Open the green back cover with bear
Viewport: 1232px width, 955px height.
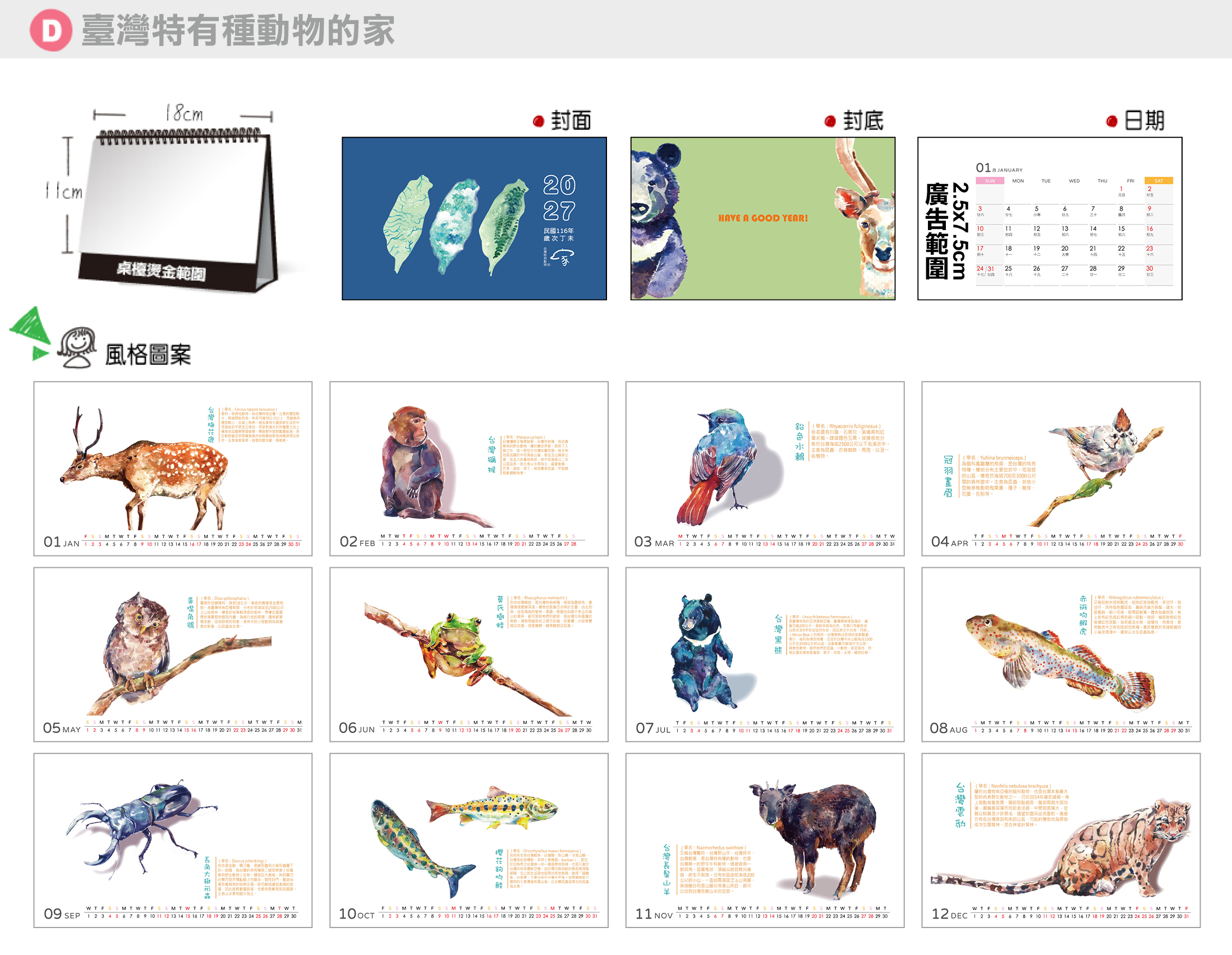[762, 218]
